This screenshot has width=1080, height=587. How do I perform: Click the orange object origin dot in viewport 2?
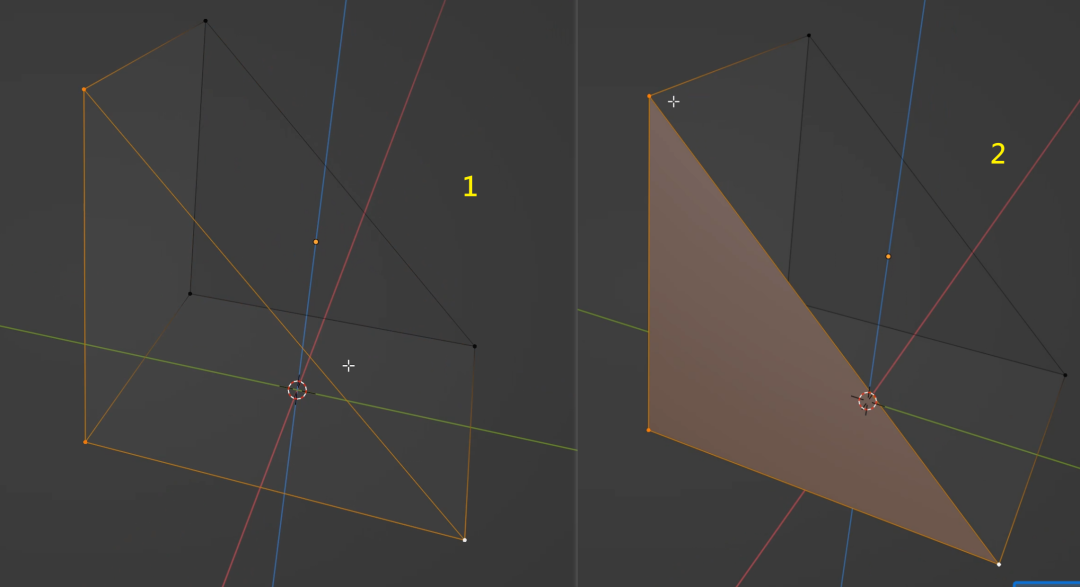pos(888,256)
